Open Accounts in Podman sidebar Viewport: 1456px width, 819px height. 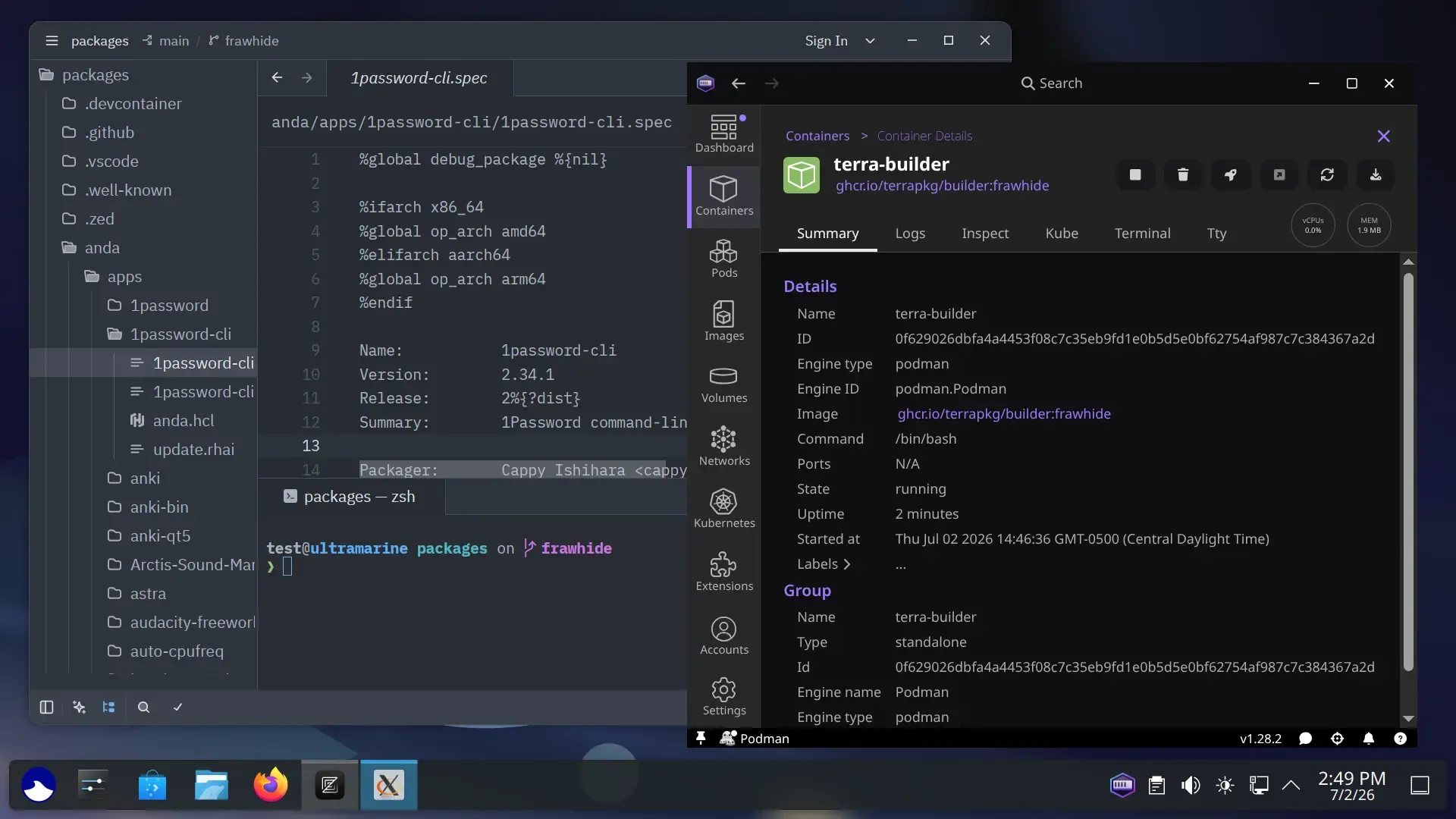pyautogui.click(x=724, y=635)
